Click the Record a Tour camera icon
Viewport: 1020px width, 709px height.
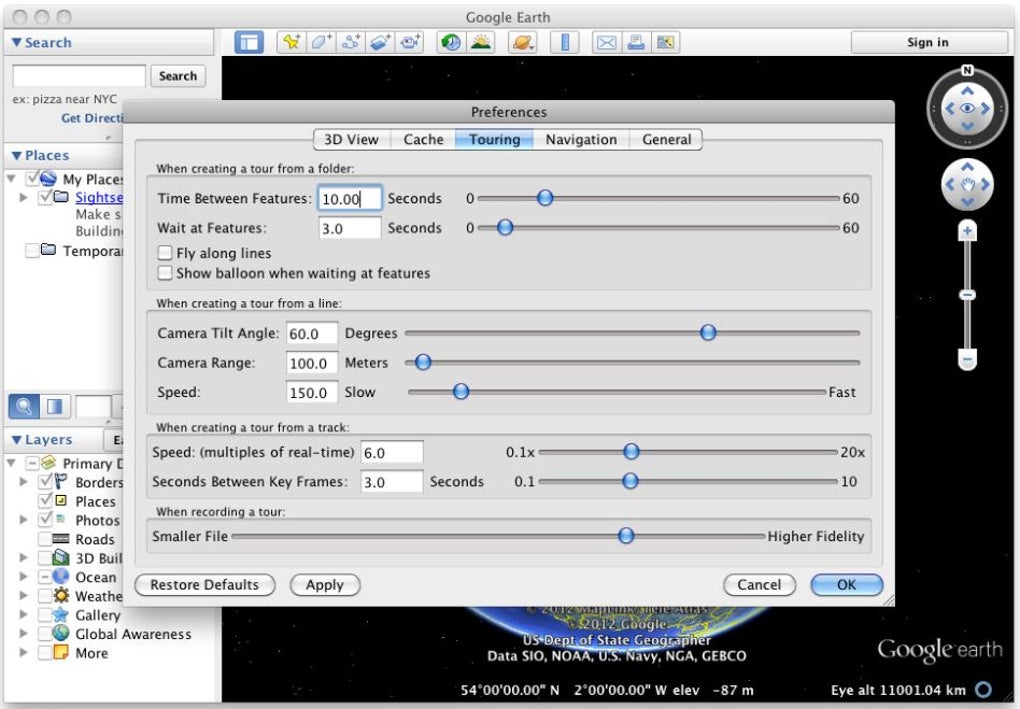410,43
